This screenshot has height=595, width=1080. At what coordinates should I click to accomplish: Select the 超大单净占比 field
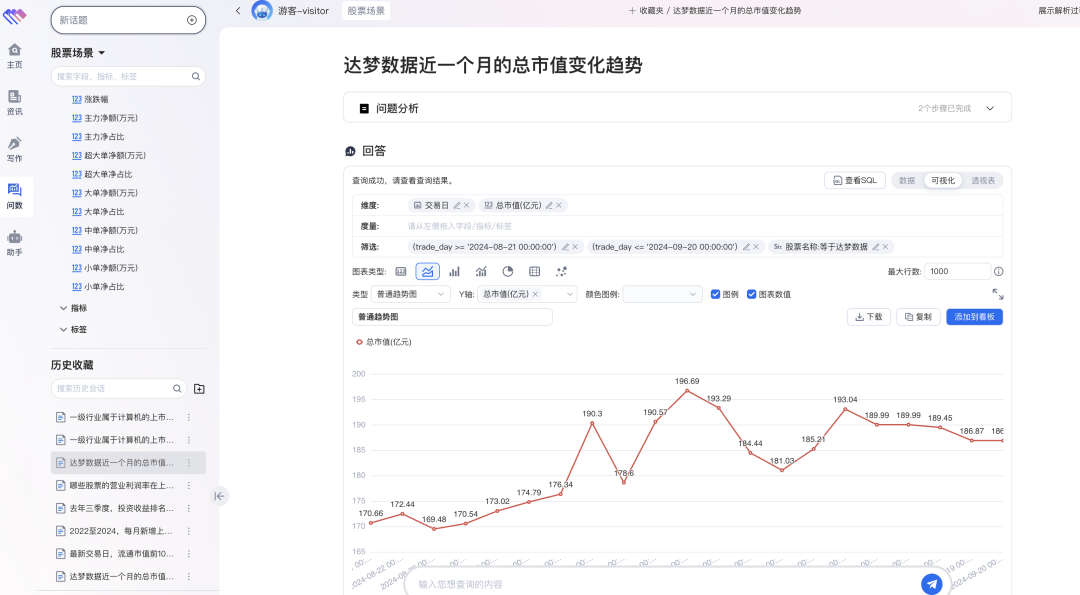(x=102, y=174)
